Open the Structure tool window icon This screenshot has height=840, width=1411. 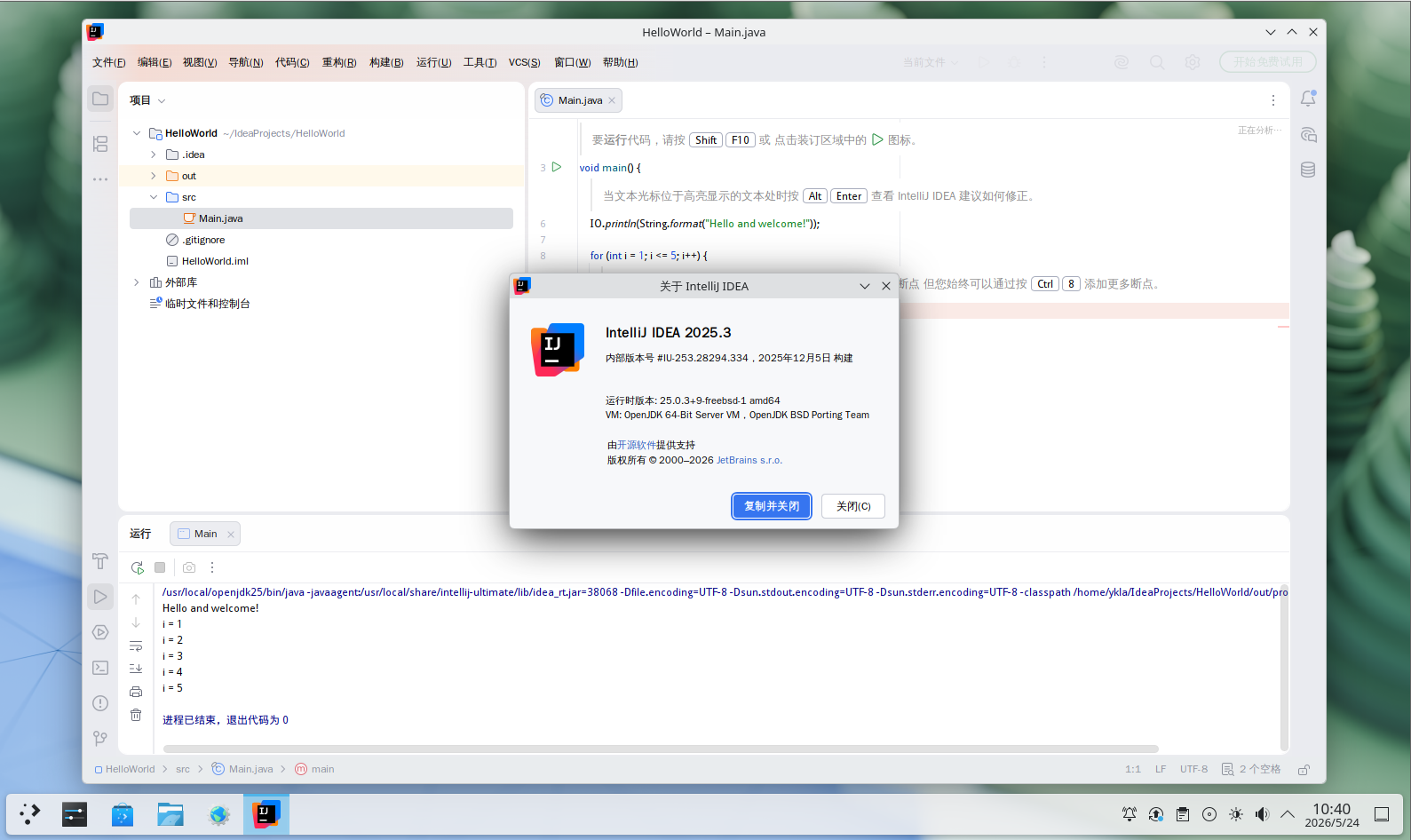[100, 144]
